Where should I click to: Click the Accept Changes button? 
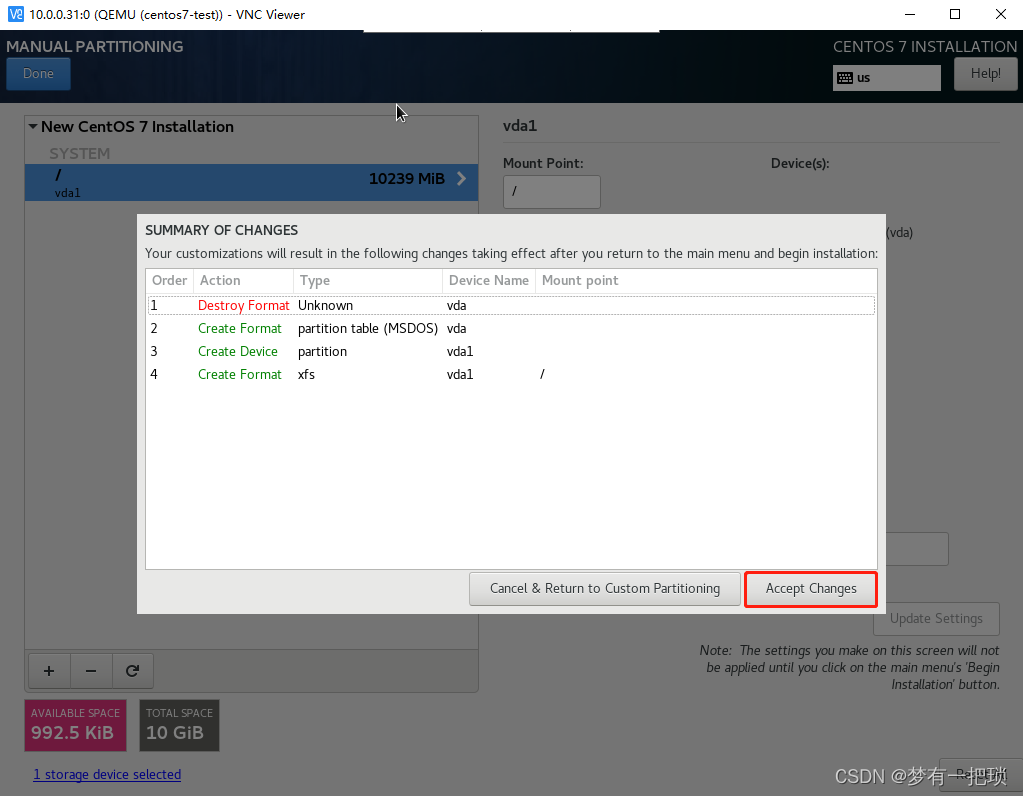pyautogui.click(x=810, y=589)
